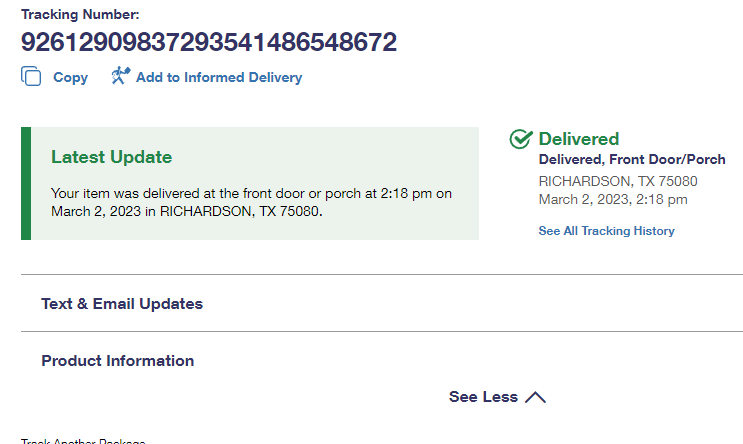Click the dark green bar on Latest Update box
The image size is (743, 444).
tap(26, 183)
